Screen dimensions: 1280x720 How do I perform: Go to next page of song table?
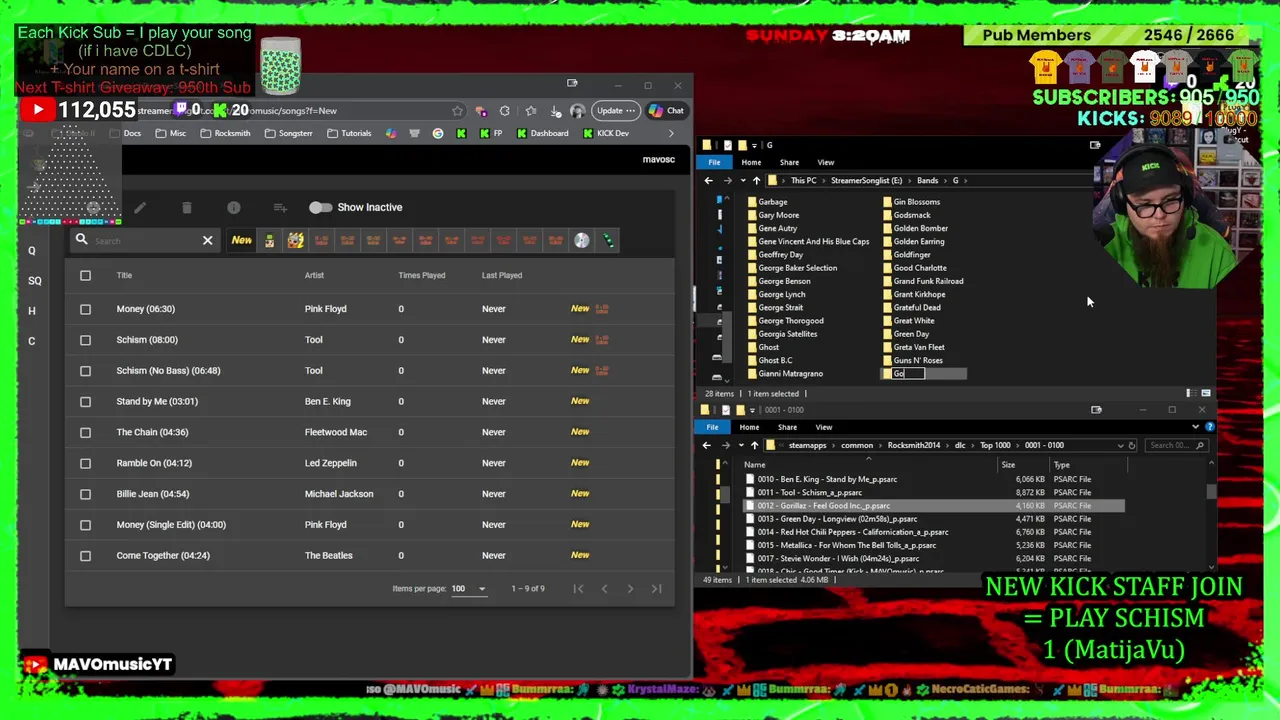click(x=630, y=588)
